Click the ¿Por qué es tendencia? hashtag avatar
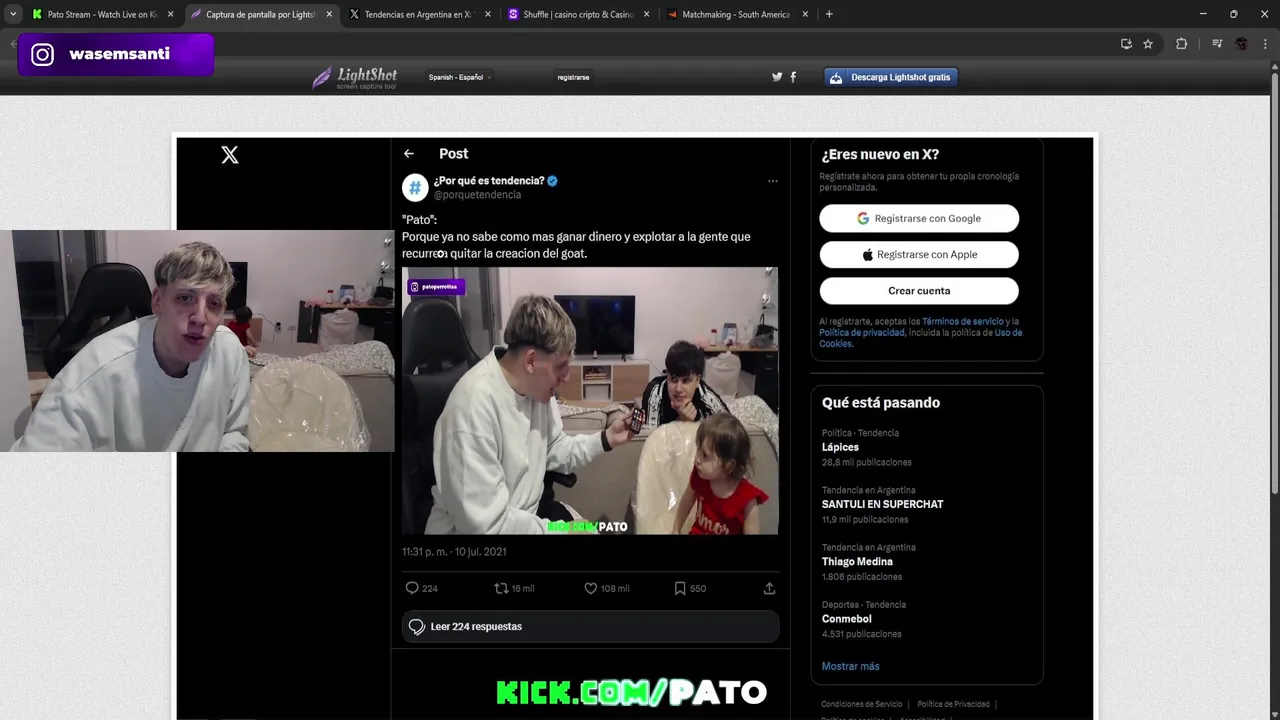This screenshot has height=720, width=1280. pyautogui.click(x=415, y=187)
